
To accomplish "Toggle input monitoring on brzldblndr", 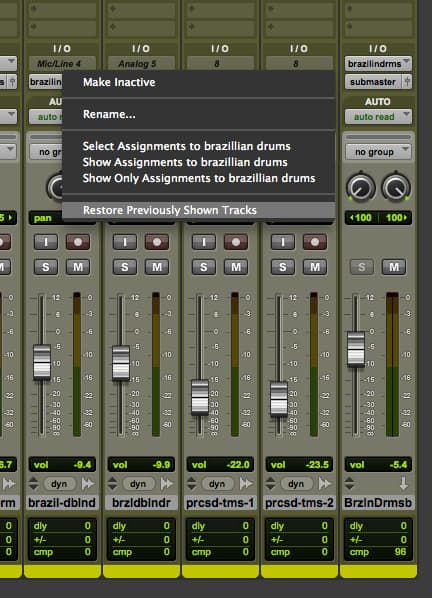I will [125, 242].
